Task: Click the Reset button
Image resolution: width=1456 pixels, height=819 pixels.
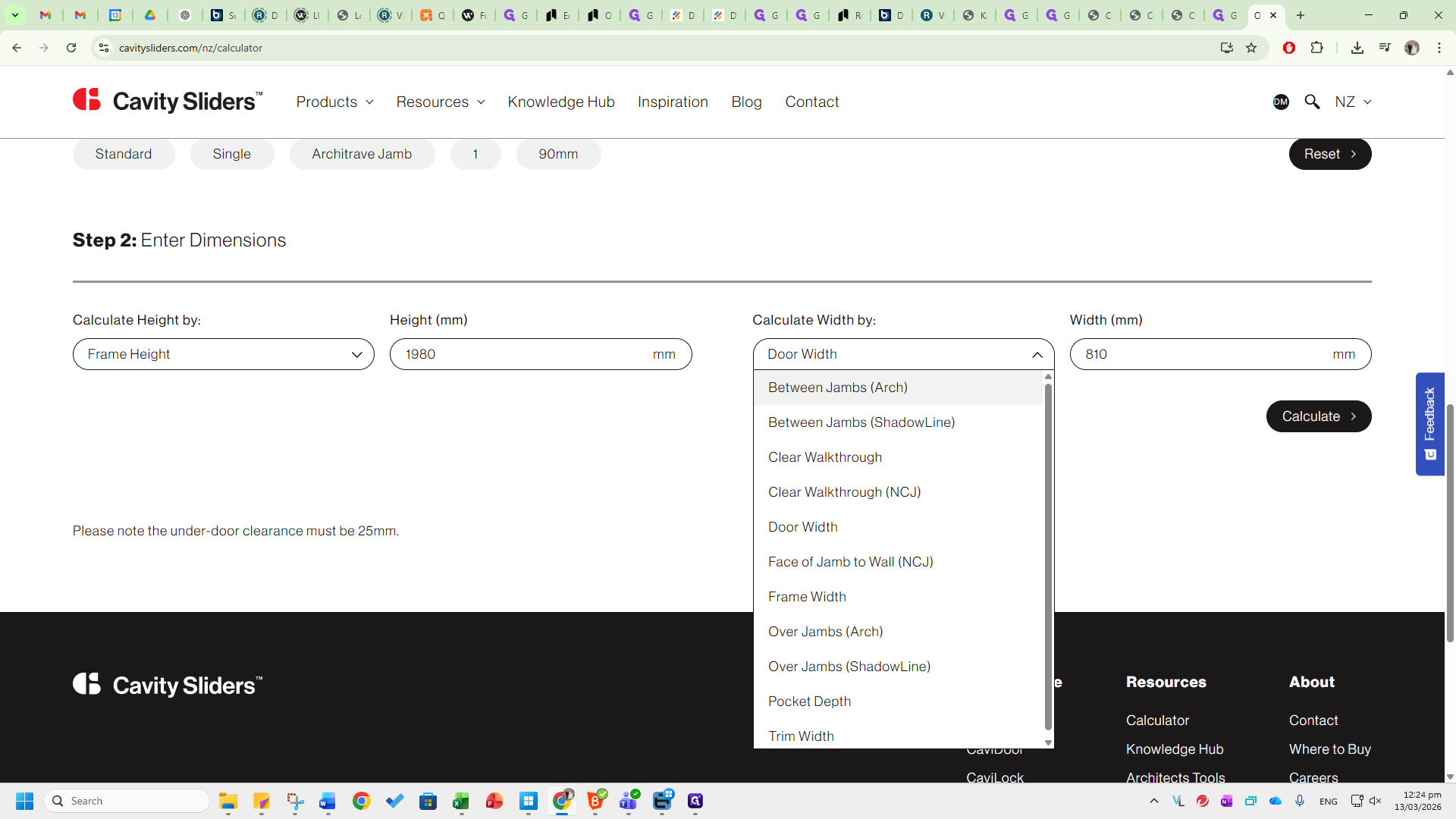Action: pyautogui.click(x=1329, y=154)
